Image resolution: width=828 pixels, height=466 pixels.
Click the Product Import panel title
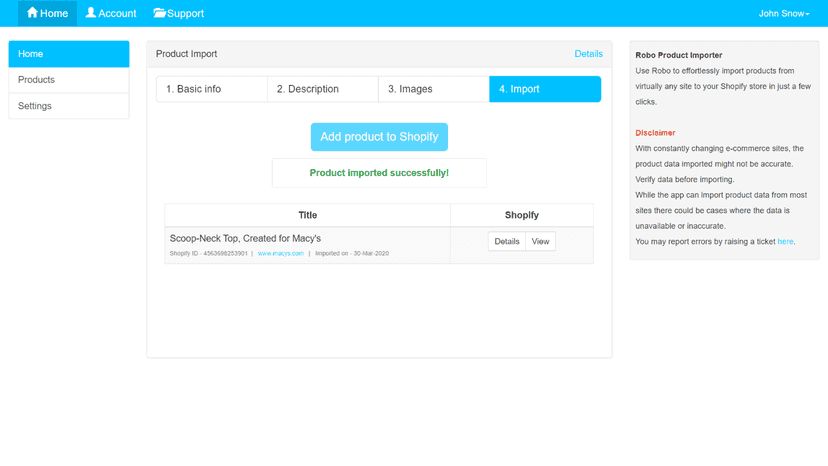[x=186, y=54]
